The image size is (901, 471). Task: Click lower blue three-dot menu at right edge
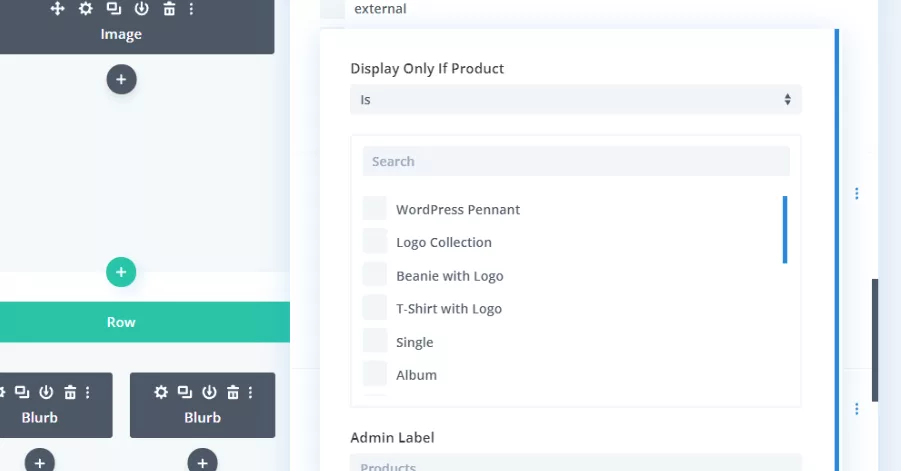click(857, 408)
